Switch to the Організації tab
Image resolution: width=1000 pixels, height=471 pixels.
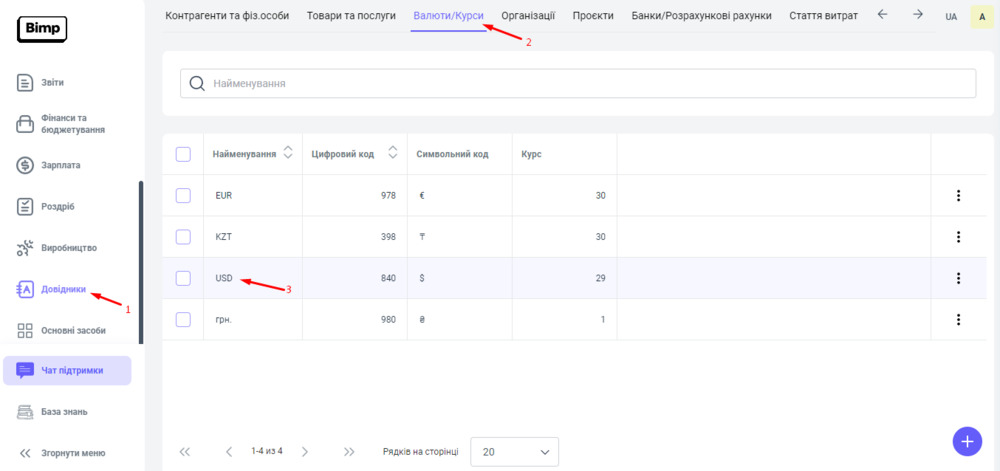pyautogui.click(x=528, y=16)
